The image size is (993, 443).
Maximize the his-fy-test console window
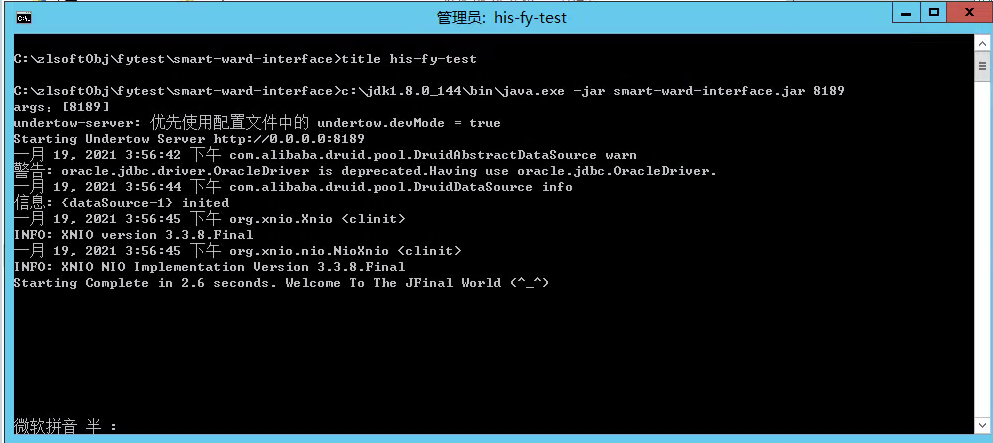pos(933,12)
